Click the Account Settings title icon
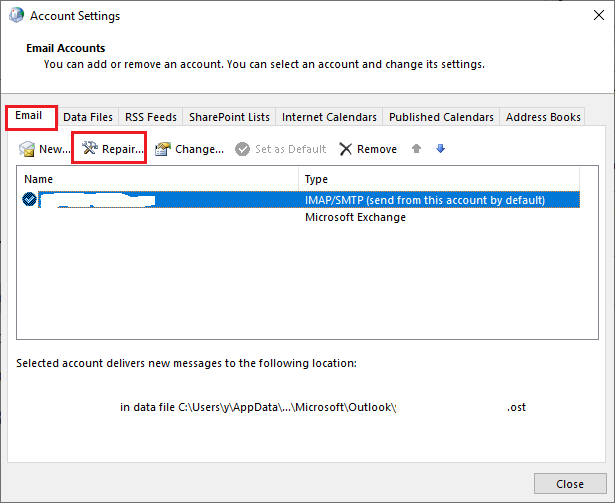The image size is (615, 503). tap(16, 15)
